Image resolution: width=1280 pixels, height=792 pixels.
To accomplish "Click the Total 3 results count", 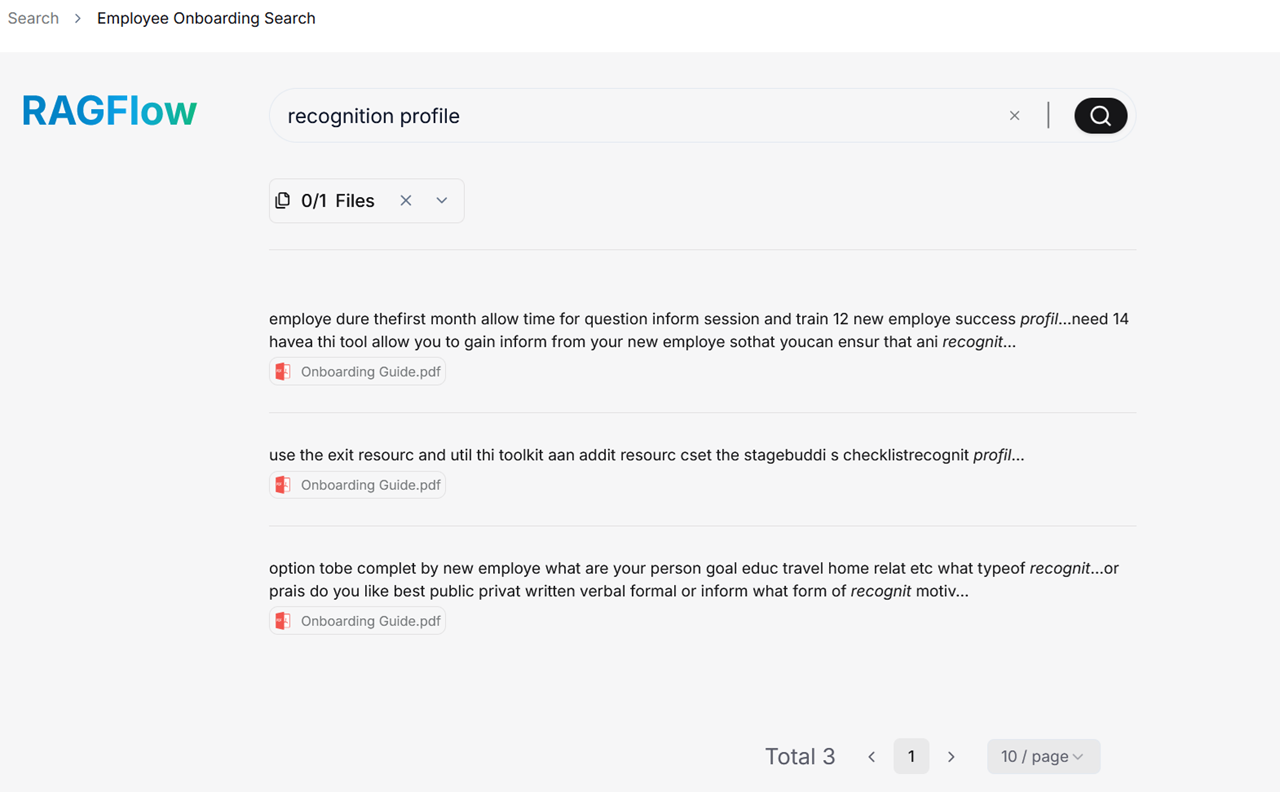I will point(800,757).
